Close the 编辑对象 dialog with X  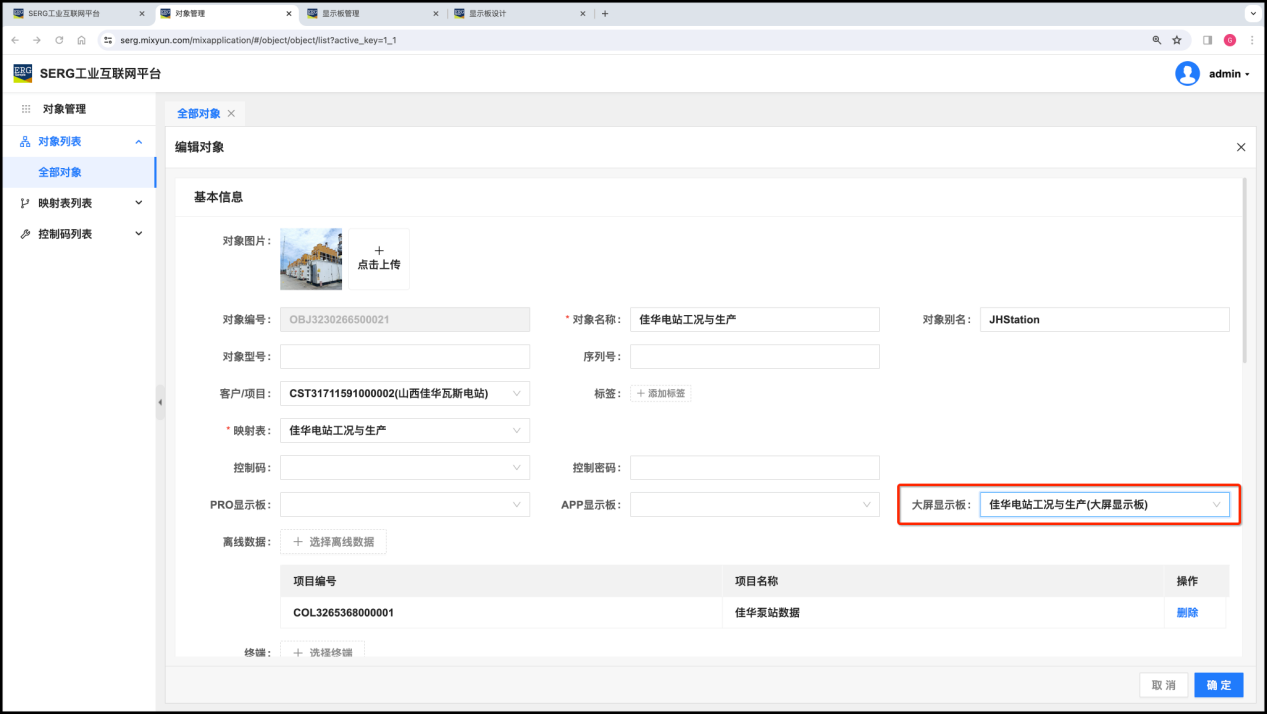(x=1241, y=147)
